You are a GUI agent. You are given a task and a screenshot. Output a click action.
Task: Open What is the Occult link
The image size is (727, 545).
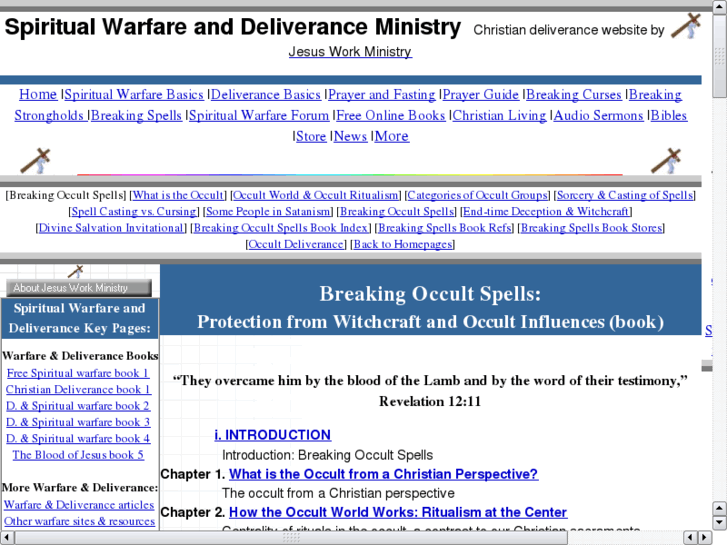(178, 195)
